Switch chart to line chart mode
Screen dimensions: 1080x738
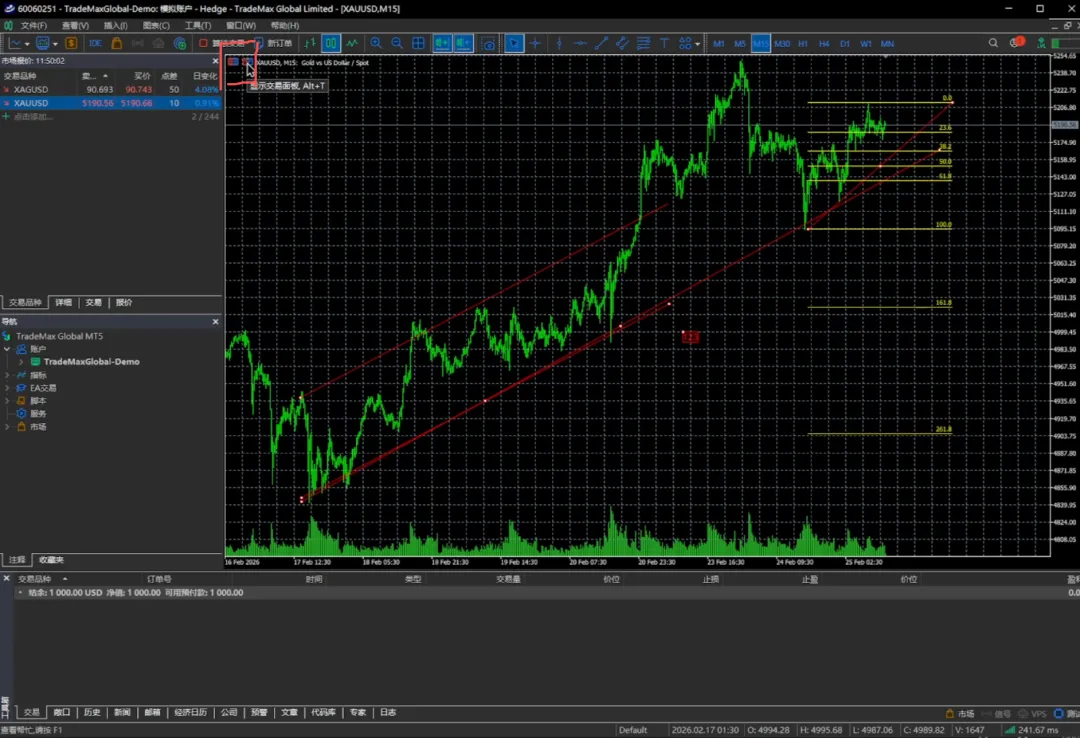click(x=352, y=43)
